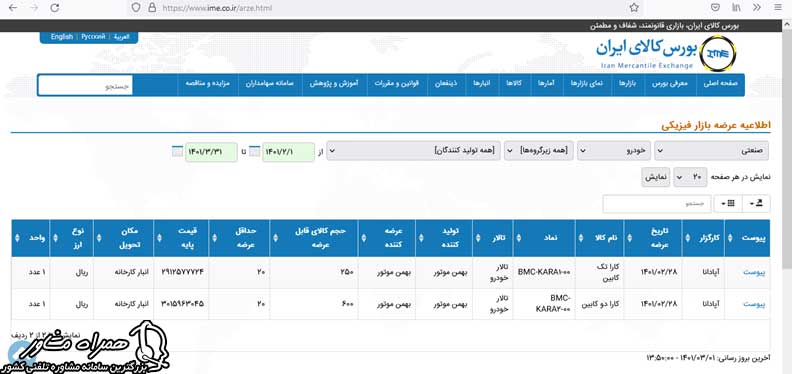
Task: Sort the table by تولید کننده column
Action: point(444,238)
